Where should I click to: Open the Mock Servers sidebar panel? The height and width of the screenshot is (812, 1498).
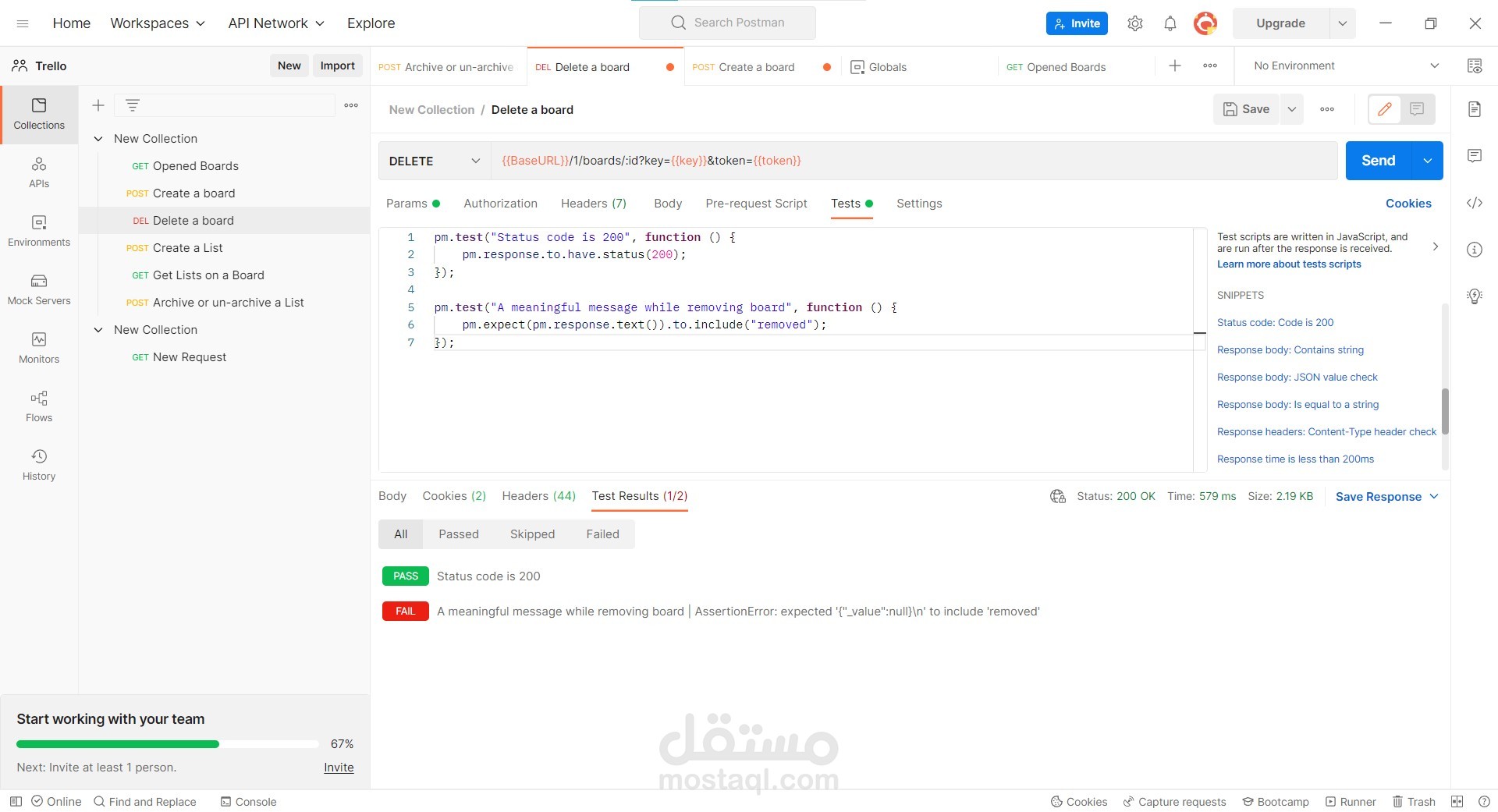(x=39, y=289)
